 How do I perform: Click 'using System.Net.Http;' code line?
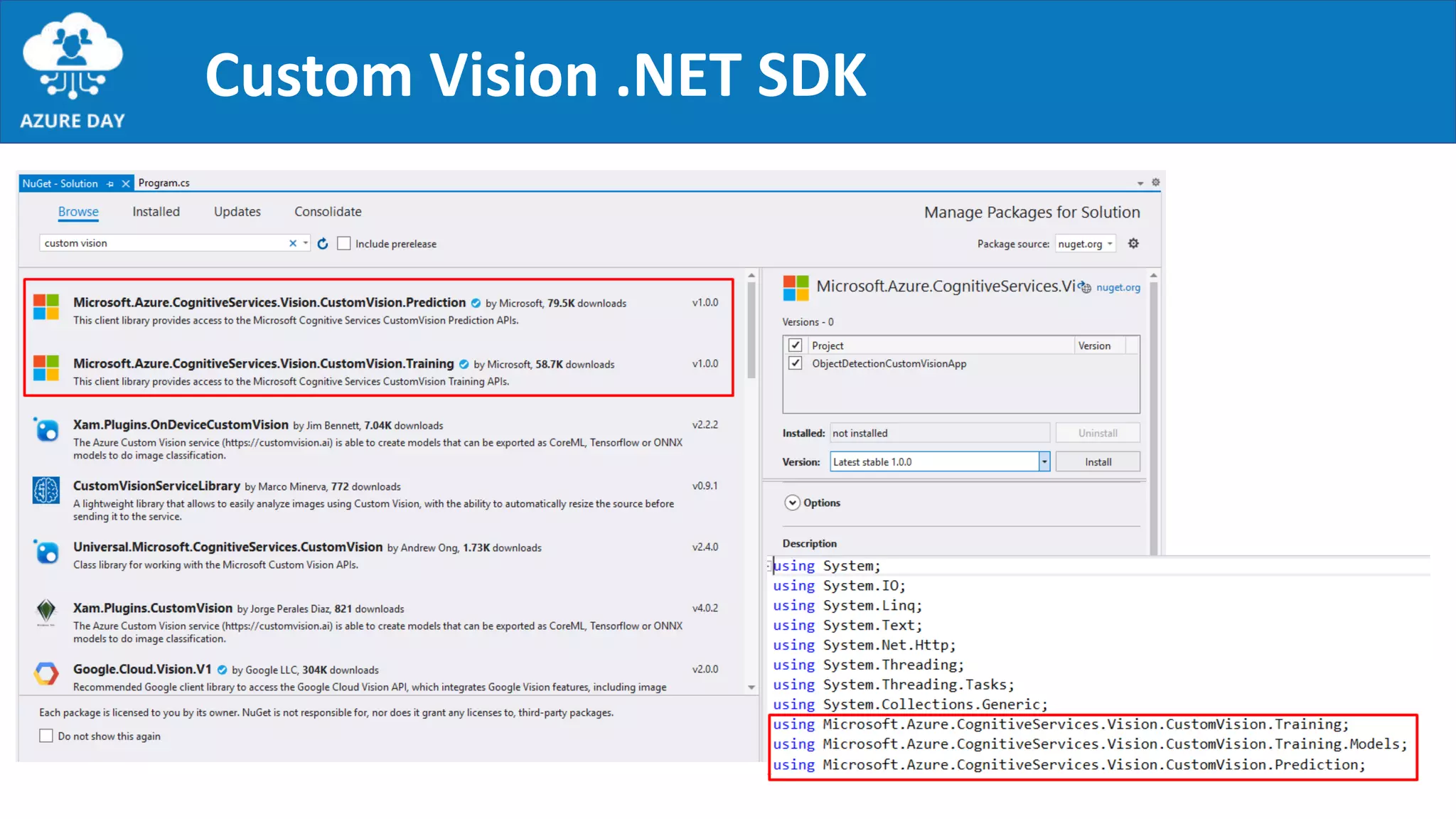tap(864, 645)
